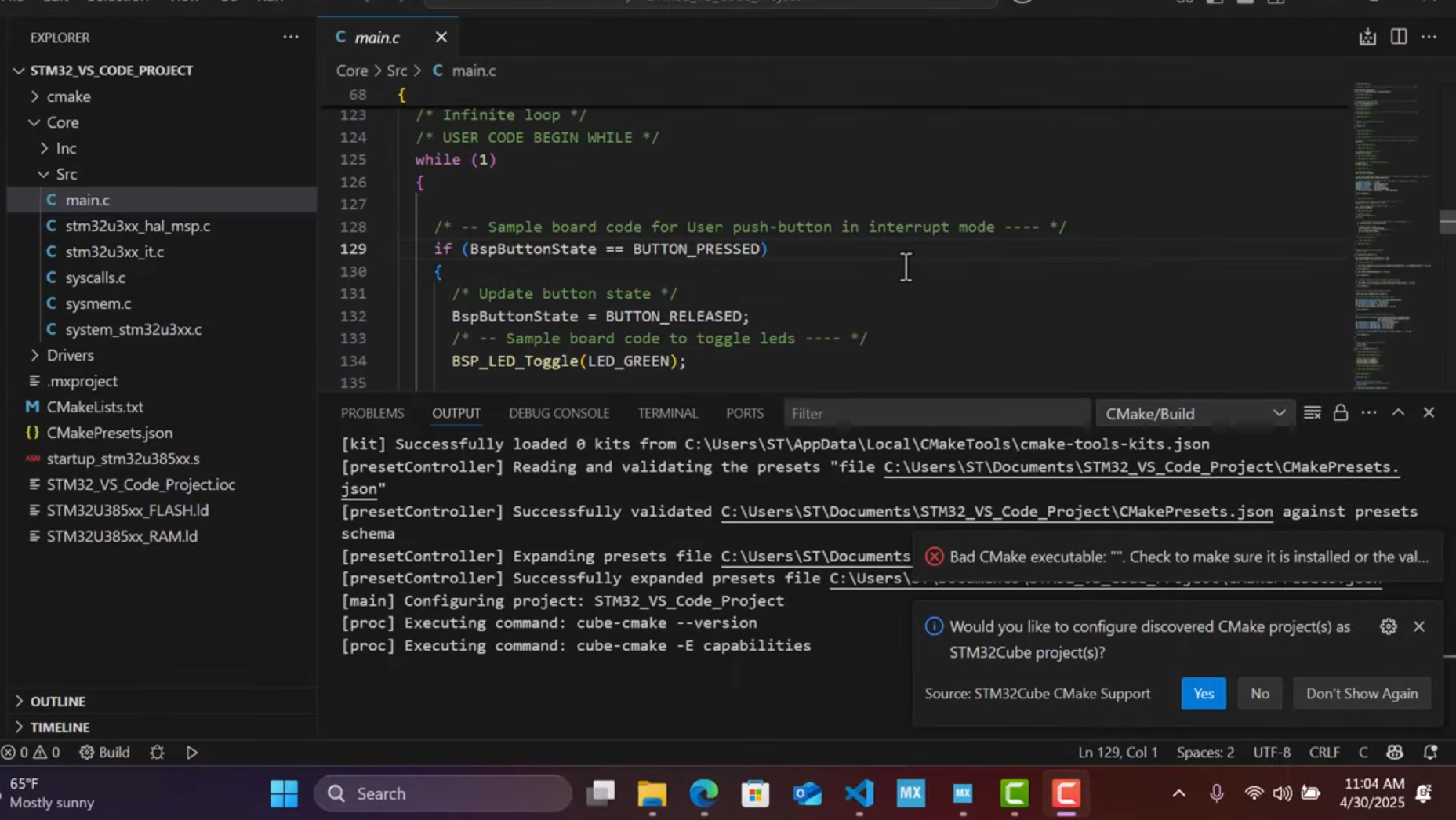Click Ln 129, Col 1 status entry

[x=1118, y=753]
